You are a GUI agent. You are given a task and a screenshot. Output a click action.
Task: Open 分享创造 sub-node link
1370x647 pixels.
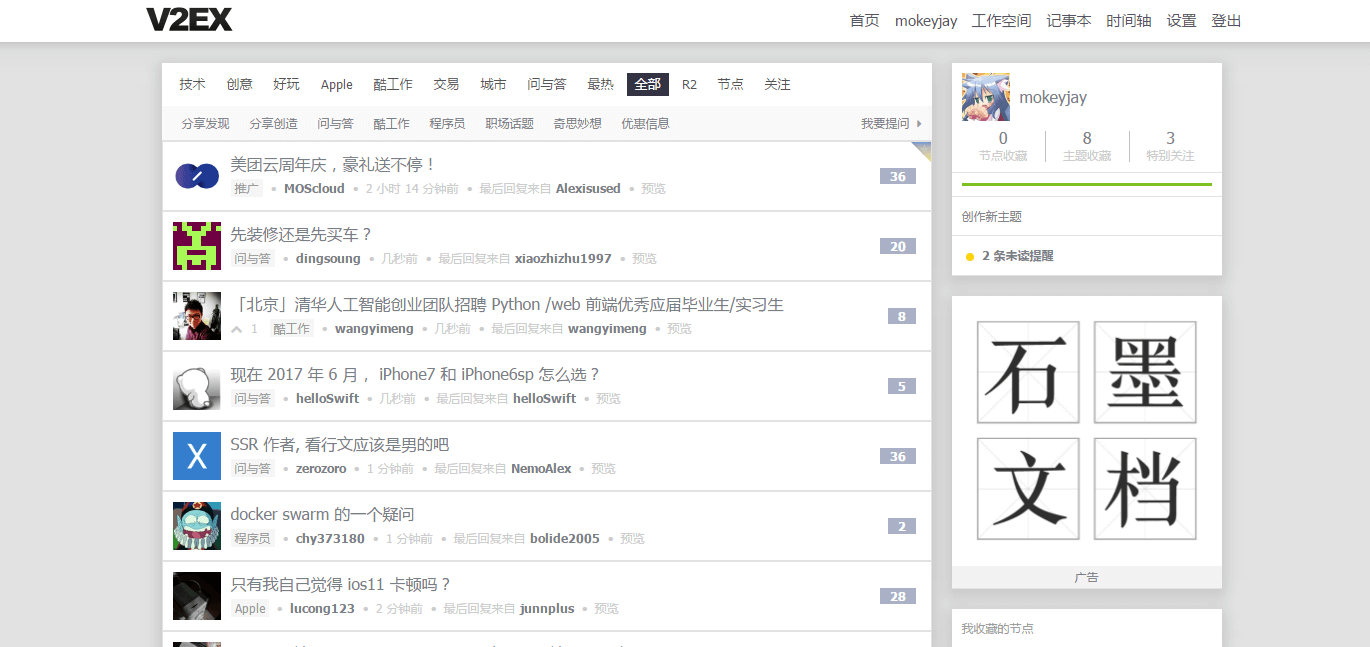click(273, 124)
